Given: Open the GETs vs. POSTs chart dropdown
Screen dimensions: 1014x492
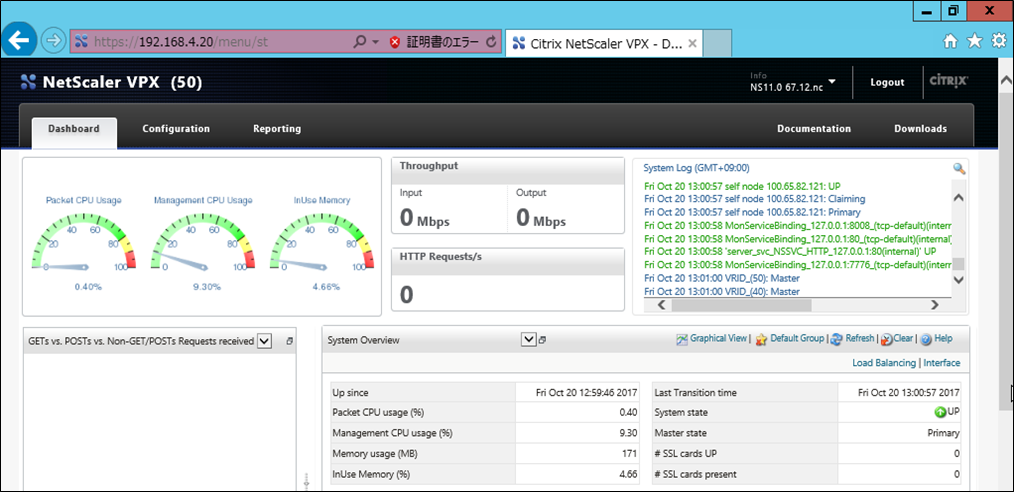Looking at the screenshot, I should (264, 341).
